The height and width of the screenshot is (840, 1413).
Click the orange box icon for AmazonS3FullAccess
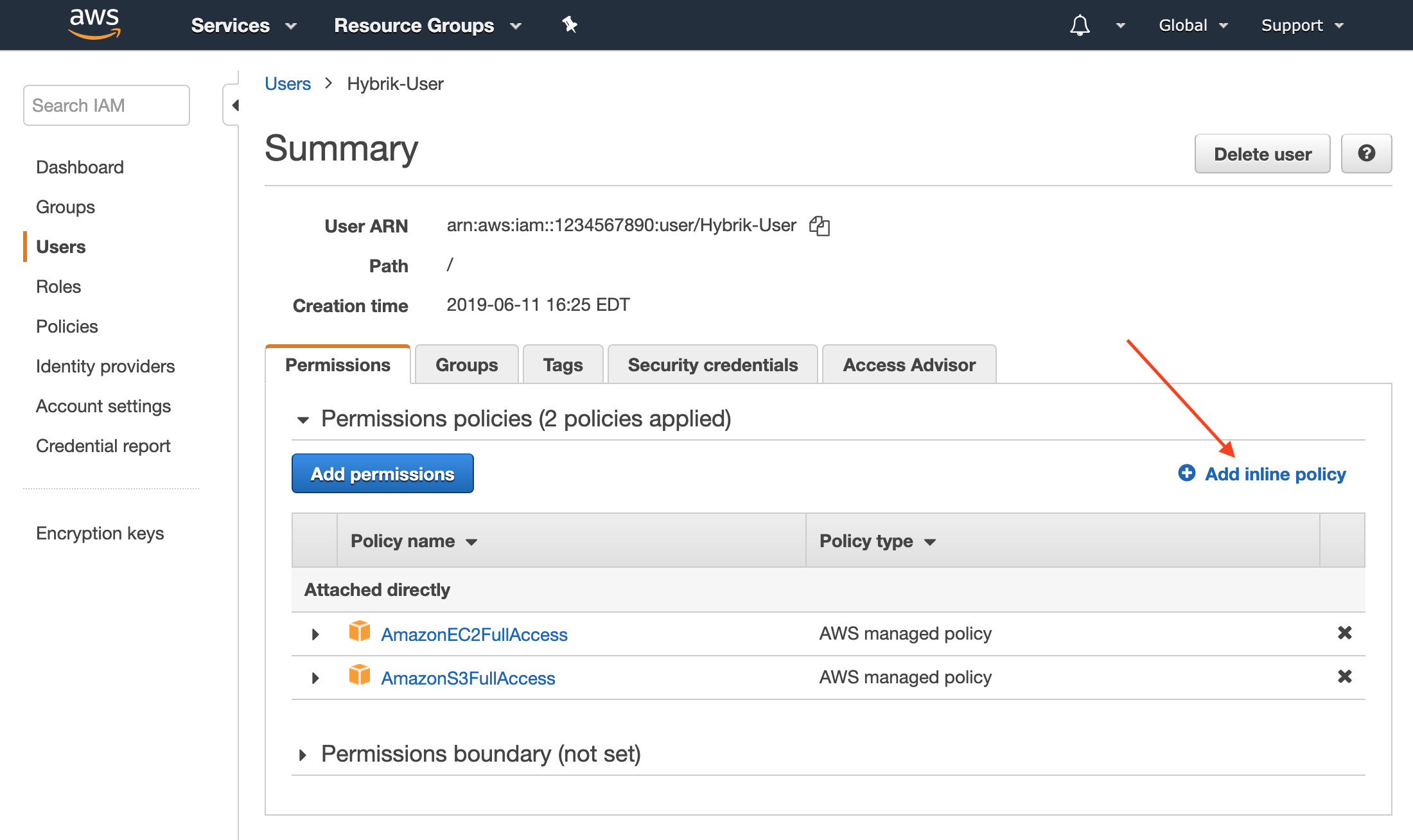[x=360, y=675]
